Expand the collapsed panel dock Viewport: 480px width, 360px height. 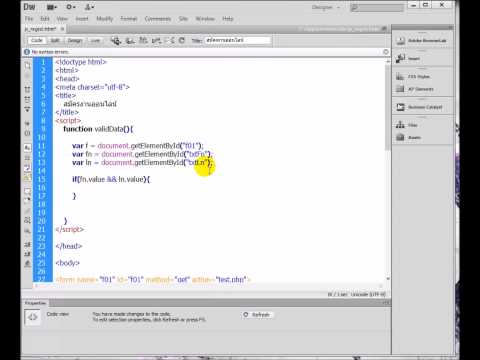[450, 28]
